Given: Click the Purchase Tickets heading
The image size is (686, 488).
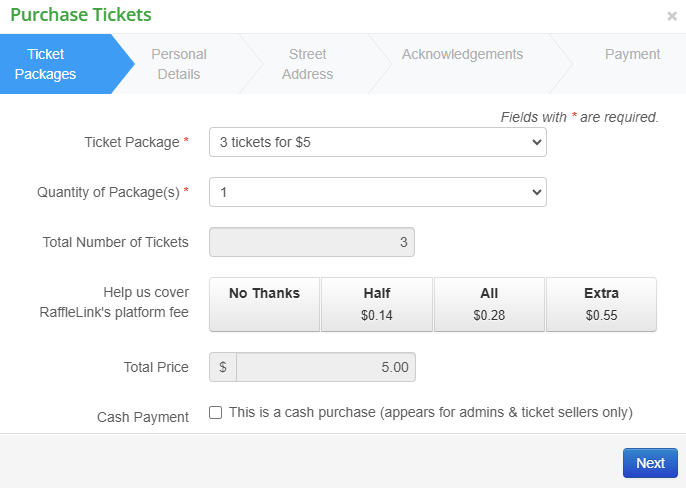Looking at the screenshot, I should [x=81, y=15].
